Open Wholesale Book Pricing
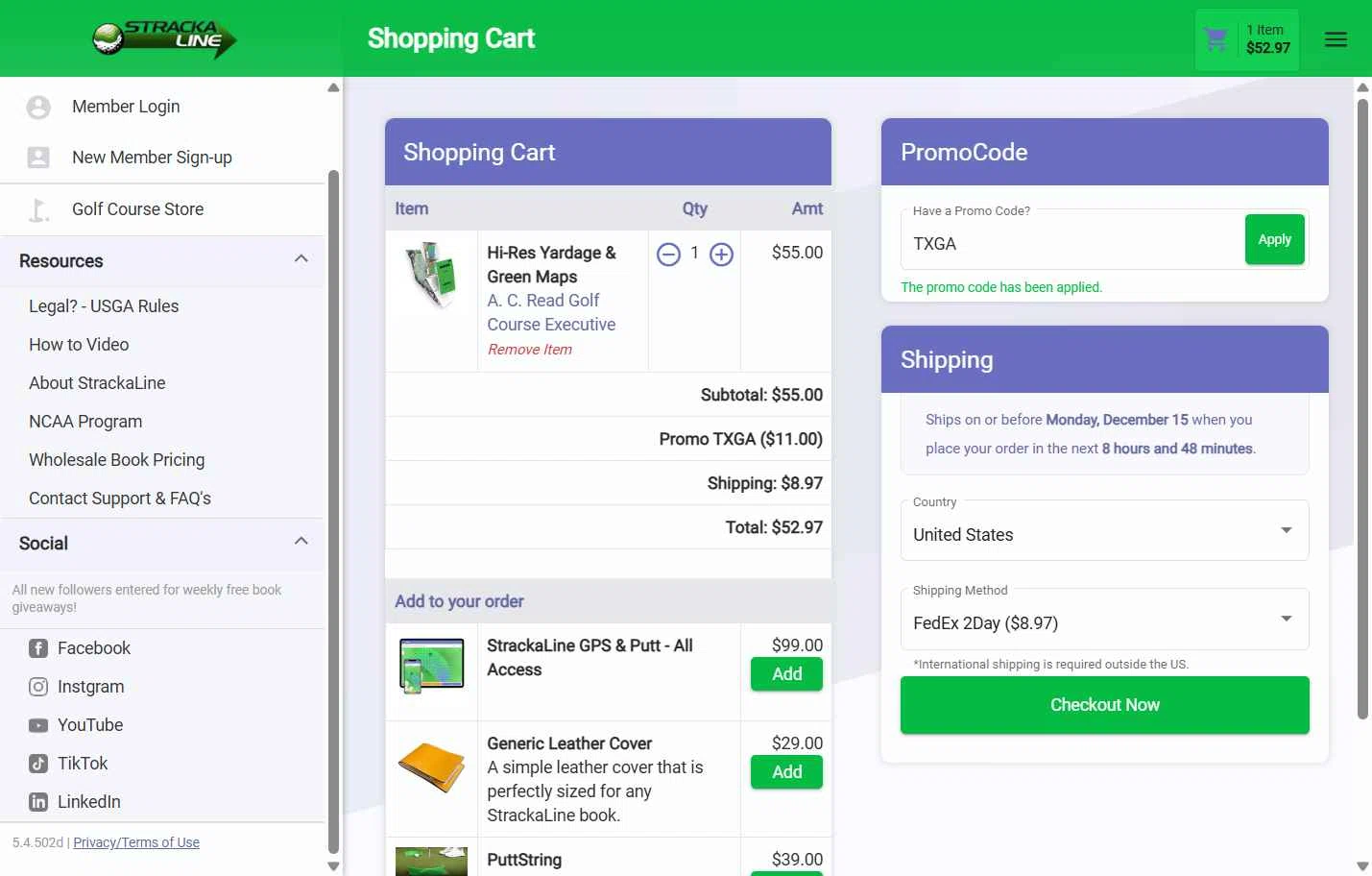1372x876 pixels. click(116, 460)
